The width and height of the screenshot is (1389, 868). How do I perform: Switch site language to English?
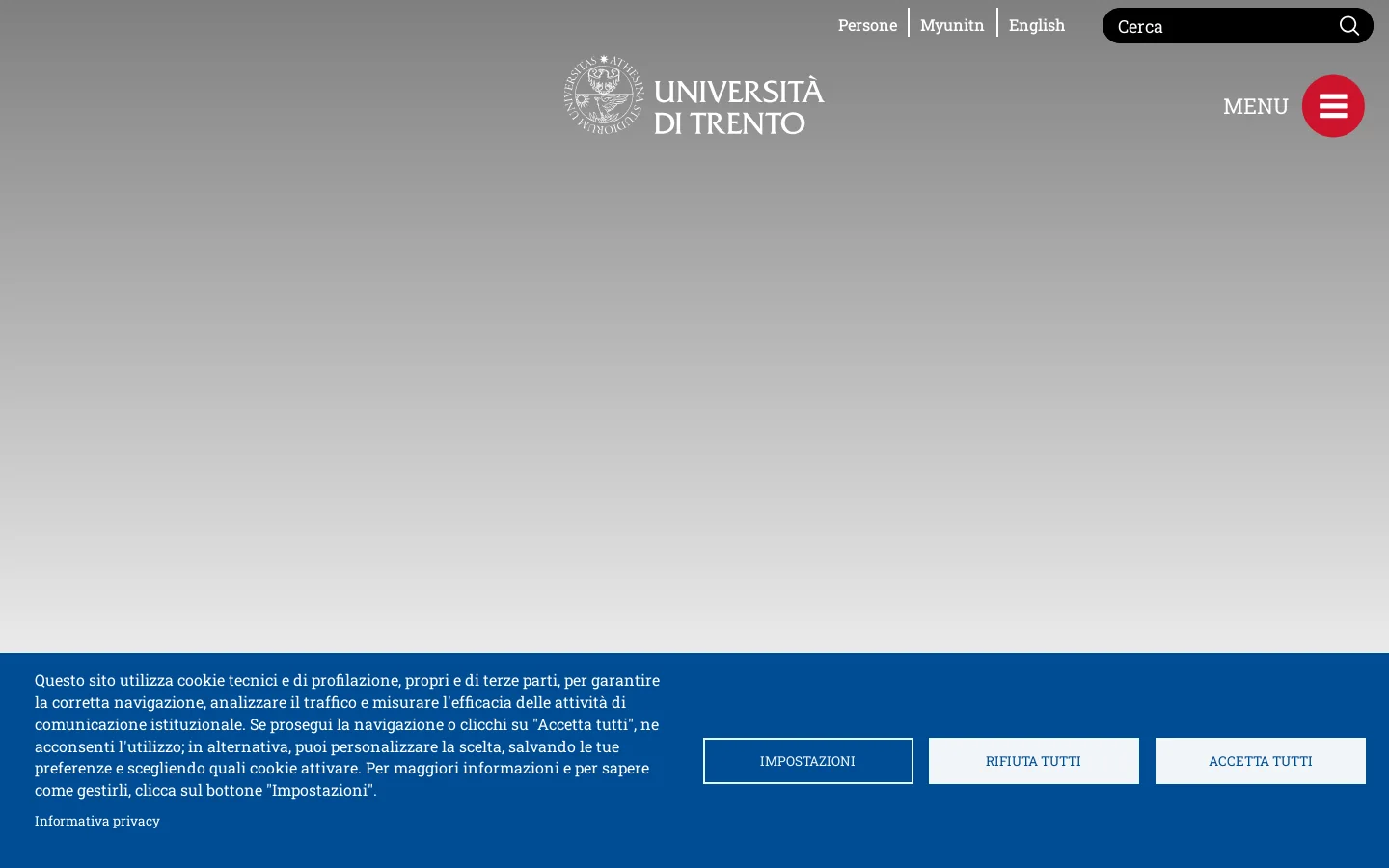pos(1037,25)
